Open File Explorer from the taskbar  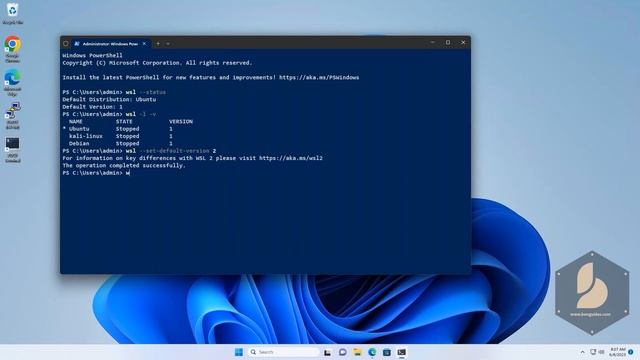click(357, 352)
